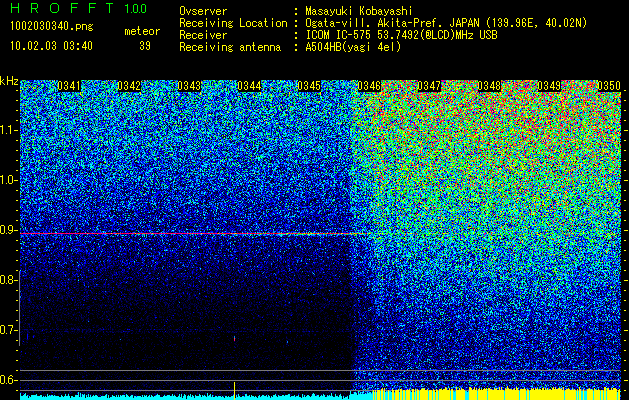Image resolution: width=629 pixels, height=400 pixels.
Task: Click the Receiver field label
Action: 203,35
